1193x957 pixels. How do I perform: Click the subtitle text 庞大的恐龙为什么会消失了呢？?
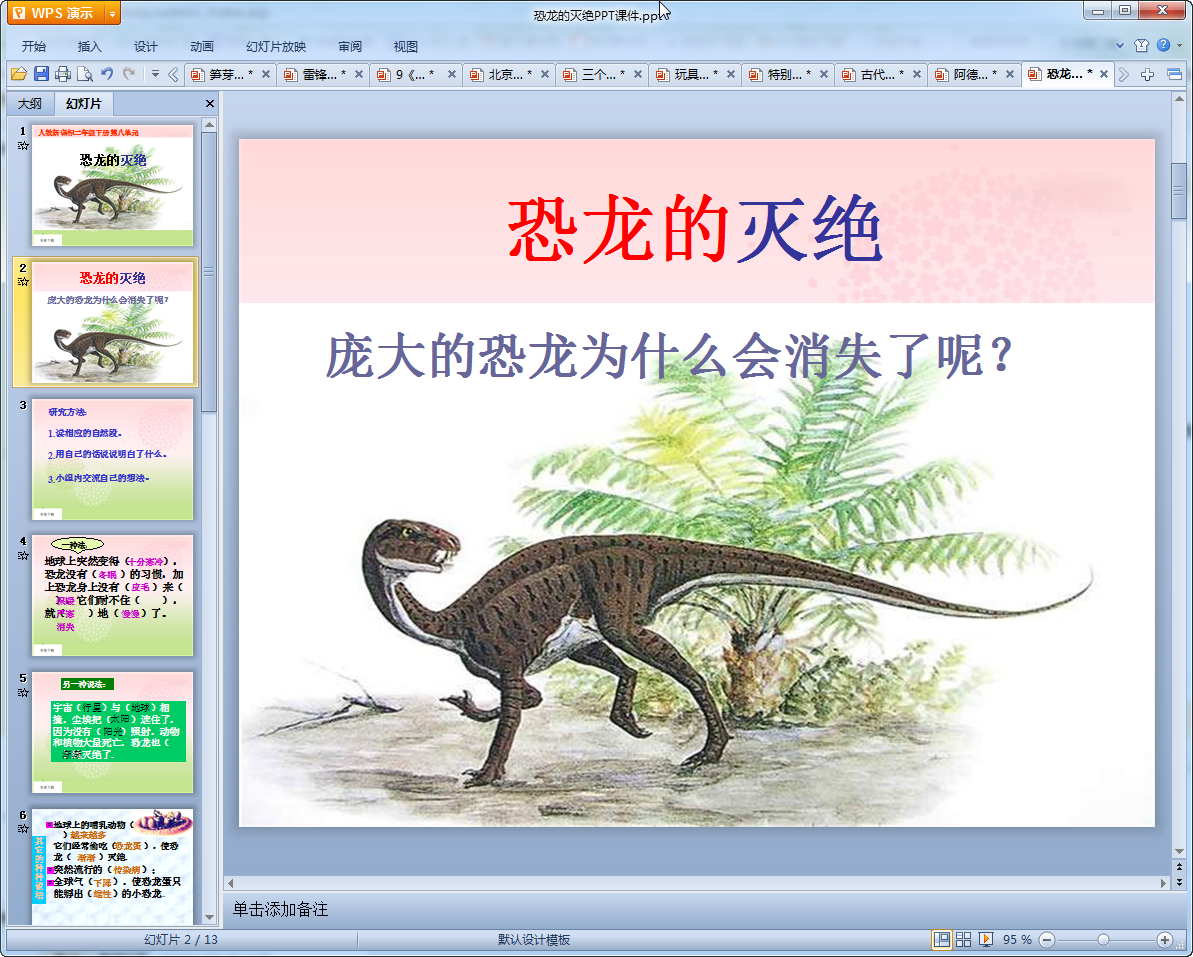[669, 355]
